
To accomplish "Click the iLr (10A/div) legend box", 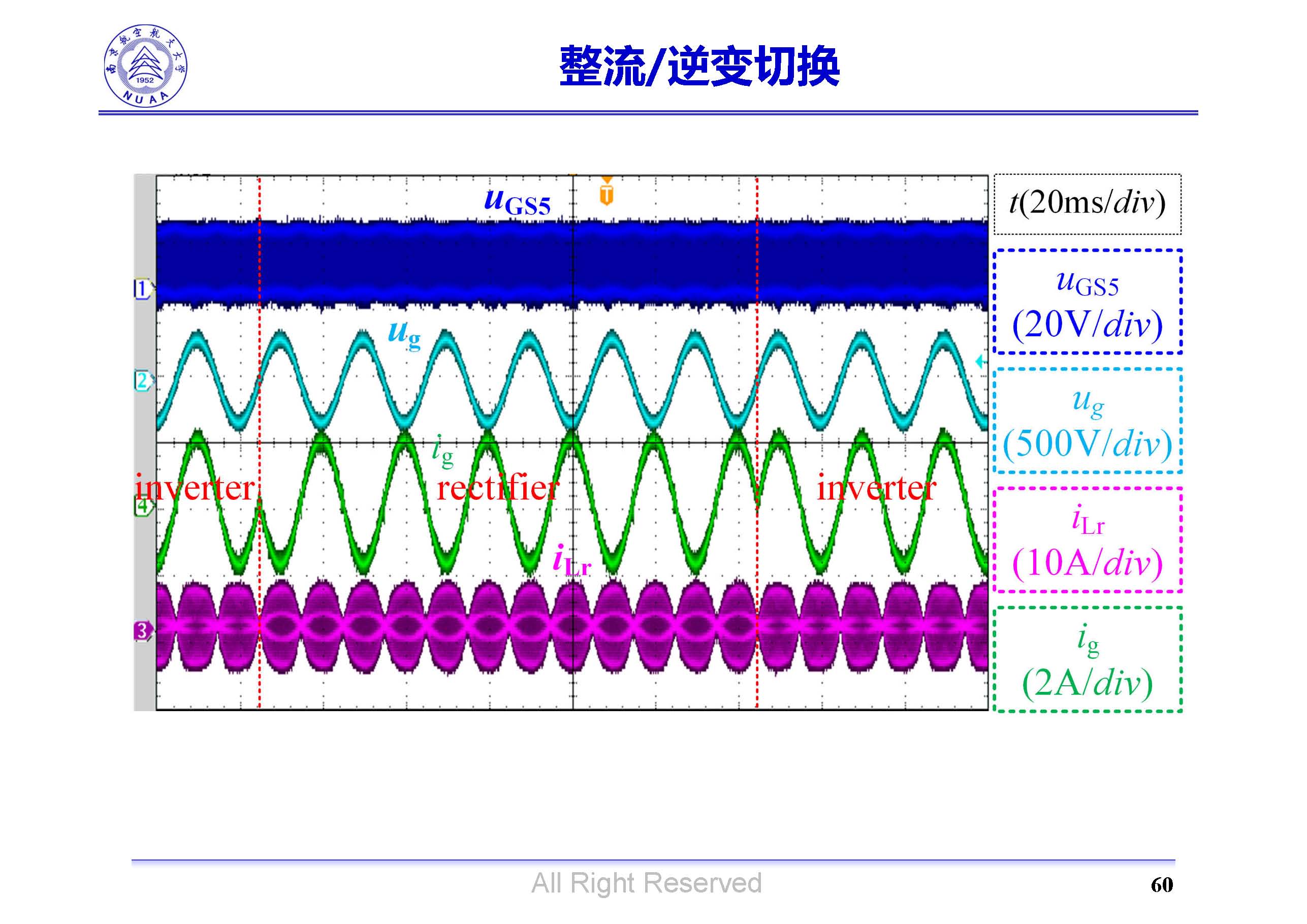I will (1087, 539).
